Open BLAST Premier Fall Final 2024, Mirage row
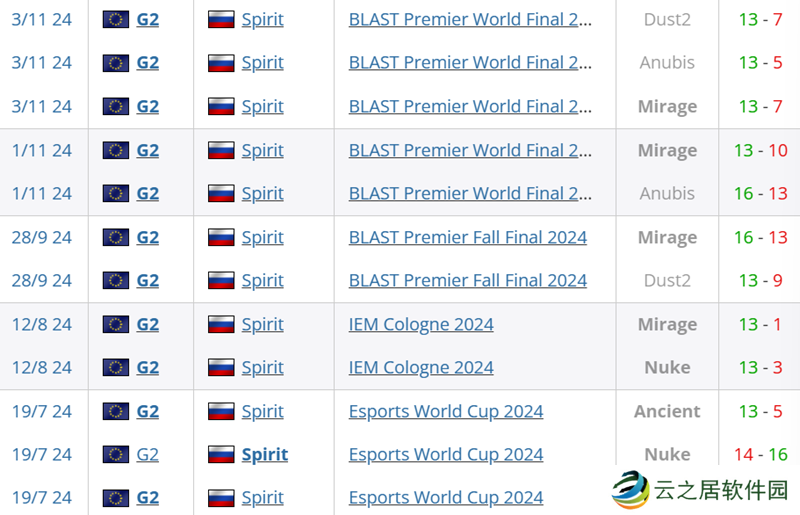Image resolution: width=800 pixels, height=515 pixels. [x=467, y=237]
